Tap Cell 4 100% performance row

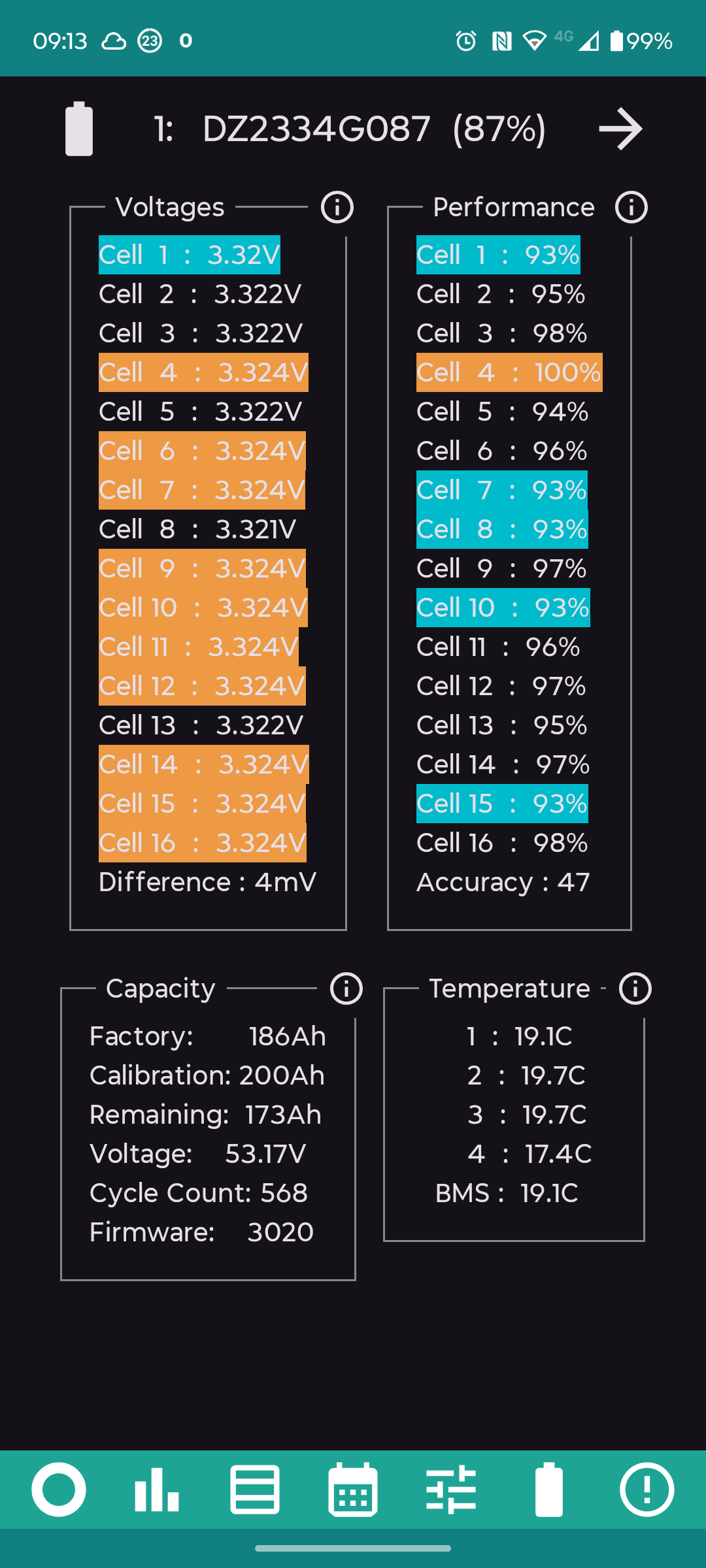point(509,372)
